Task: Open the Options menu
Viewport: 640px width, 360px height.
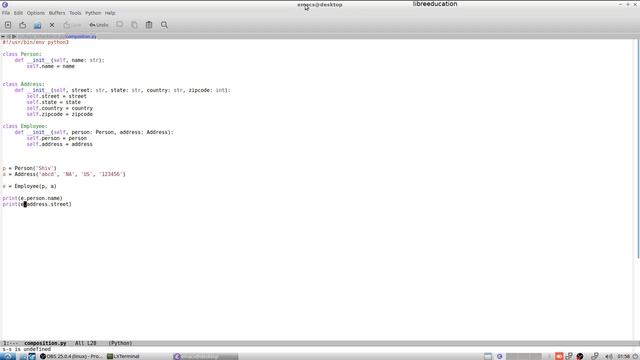Action: [x=36, y=13]
